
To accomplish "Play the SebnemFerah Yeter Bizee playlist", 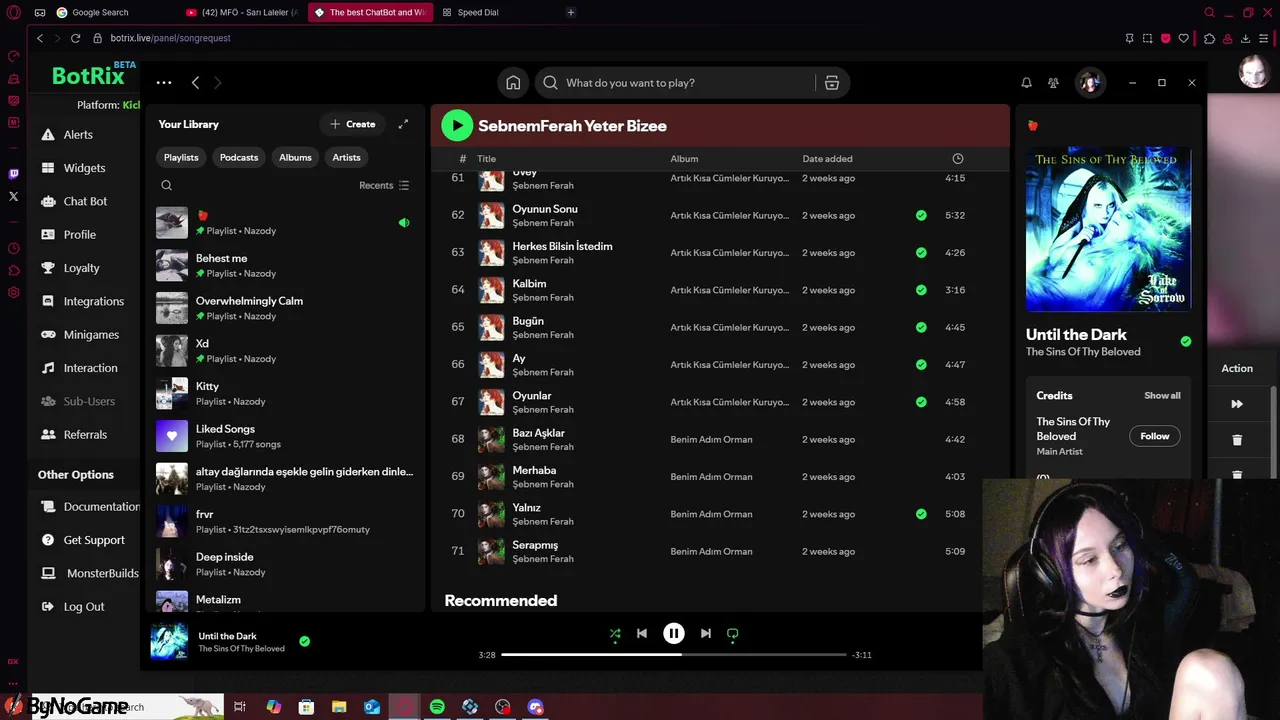I will [x=457, y=126].
